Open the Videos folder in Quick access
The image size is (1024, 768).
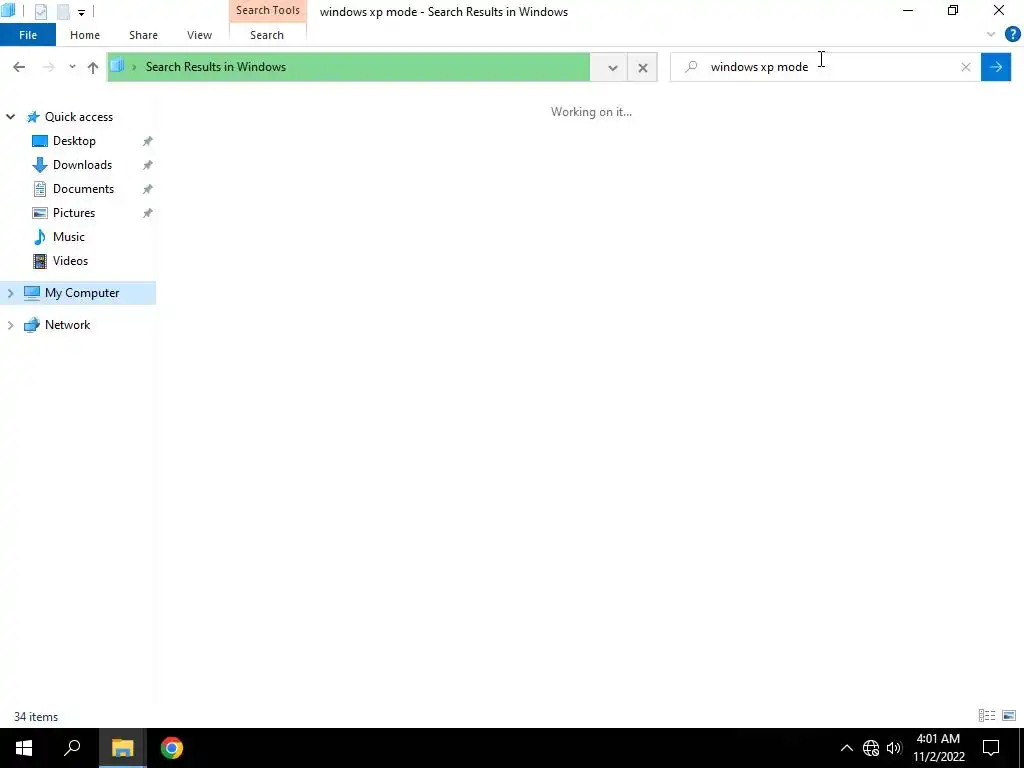point(71,261)
